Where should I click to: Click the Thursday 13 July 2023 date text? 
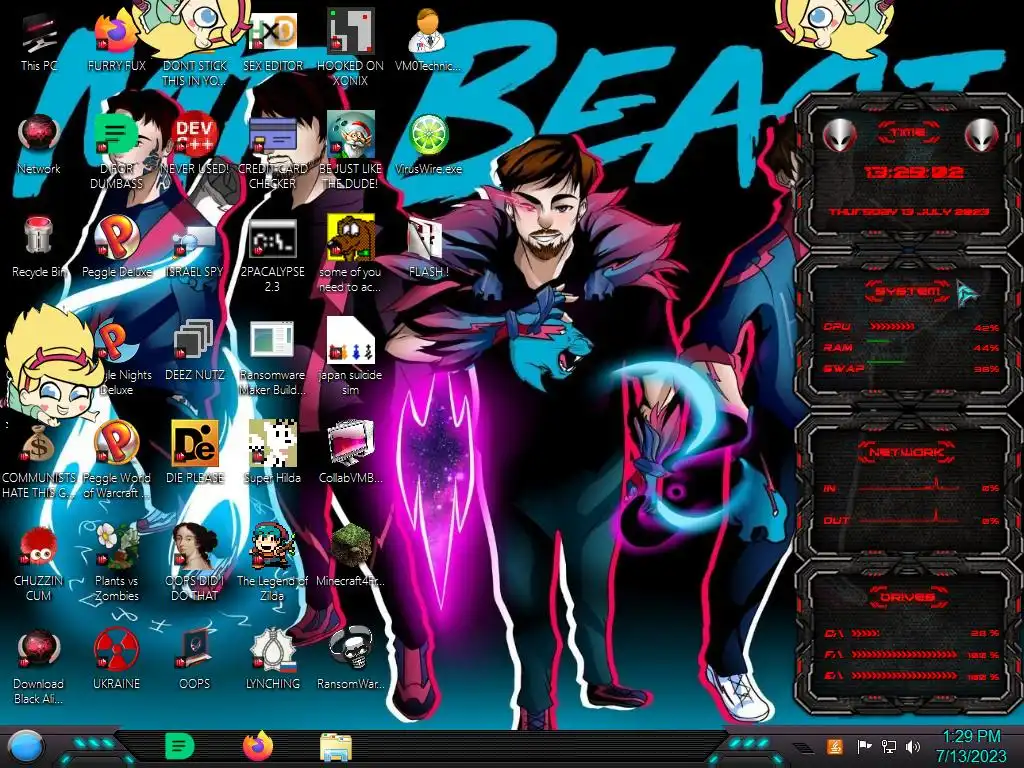[x=909, y=212]
